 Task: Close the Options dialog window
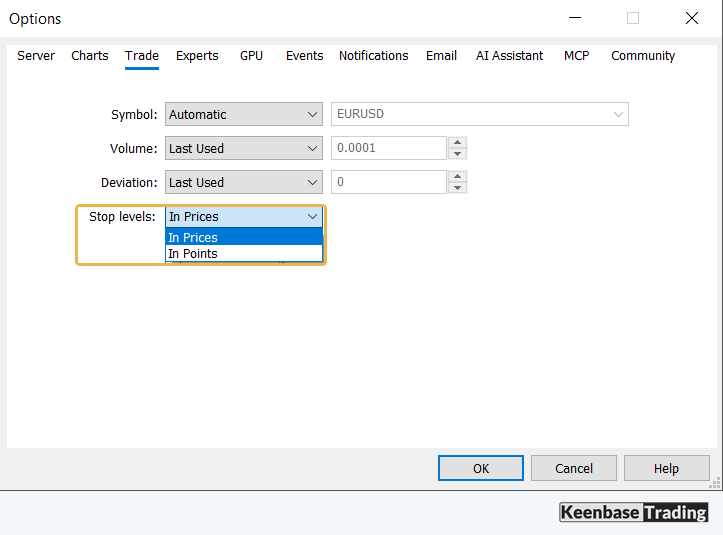(x=692, y=18)
